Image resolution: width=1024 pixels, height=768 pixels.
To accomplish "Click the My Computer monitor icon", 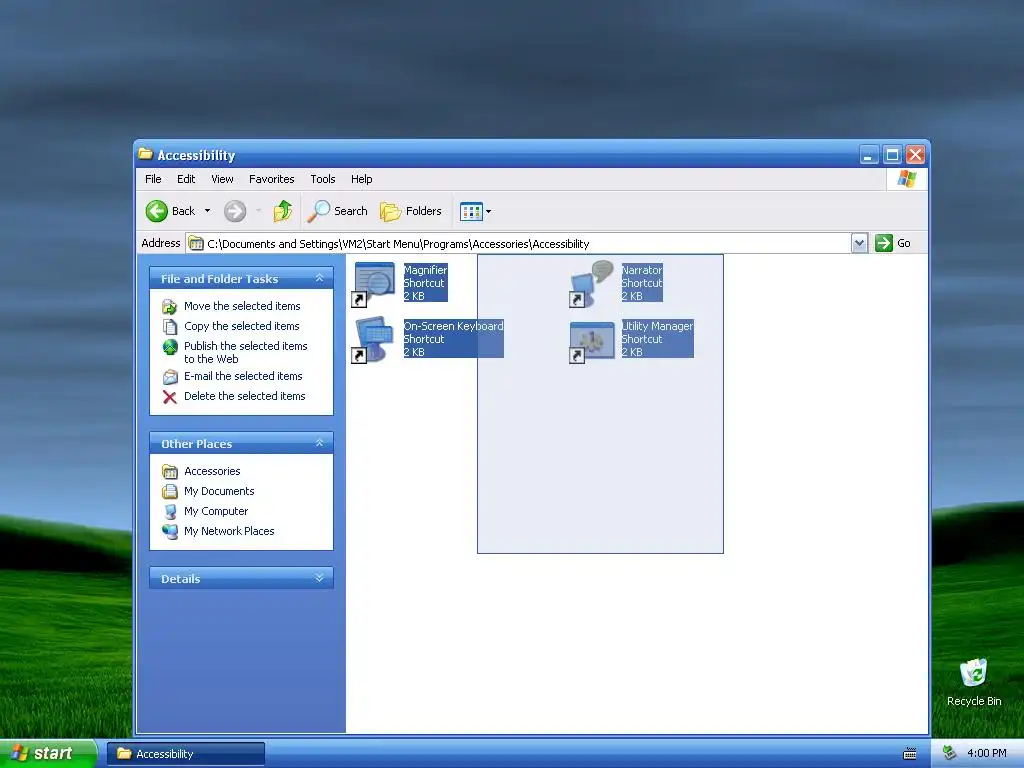I will click(170, 511).
